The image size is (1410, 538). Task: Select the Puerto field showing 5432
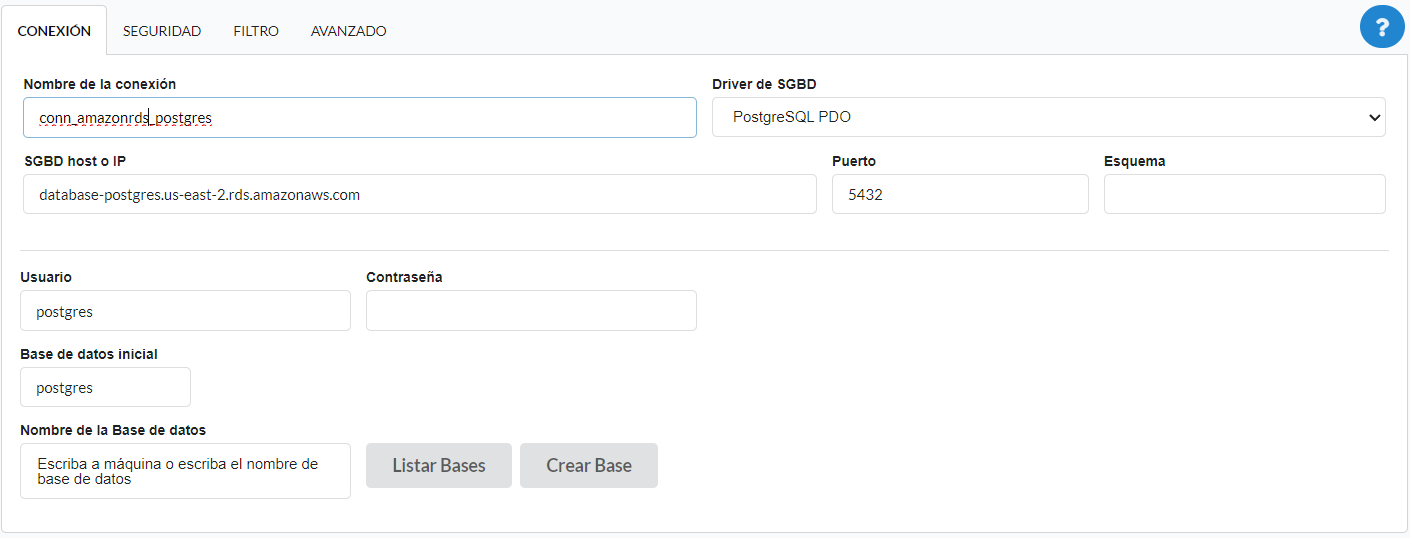pos(960,194)
